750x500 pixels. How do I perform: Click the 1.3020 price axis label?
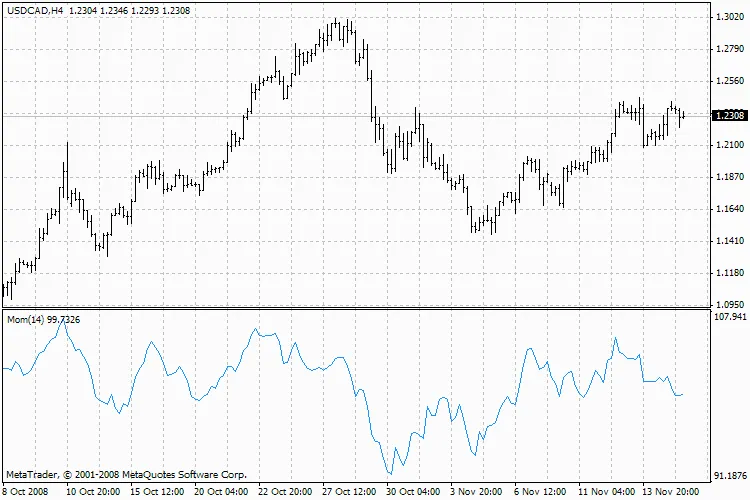[x=728, y=17]
